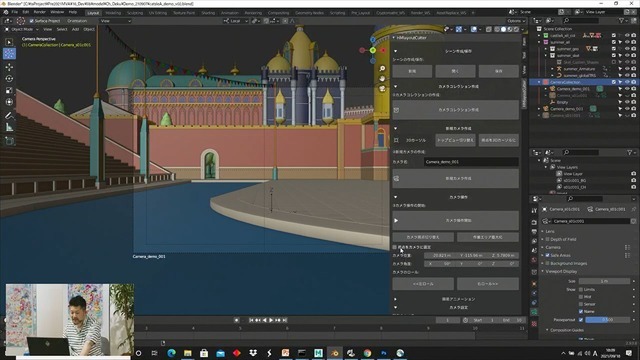The height and width of the screenshot is (360, 640).
Task: Select the Annotate tool in the left toolbar
Action: [x=9, y=116]
